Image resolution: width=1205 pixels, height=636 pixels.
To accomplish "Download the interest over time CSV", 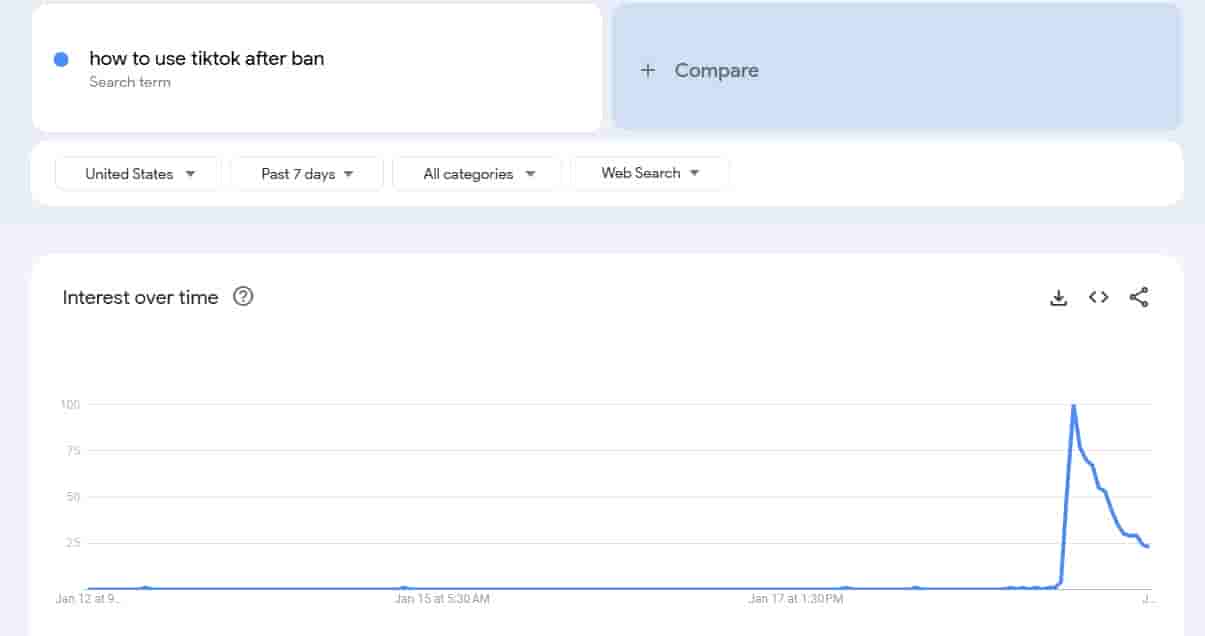I will [1058, 297].
